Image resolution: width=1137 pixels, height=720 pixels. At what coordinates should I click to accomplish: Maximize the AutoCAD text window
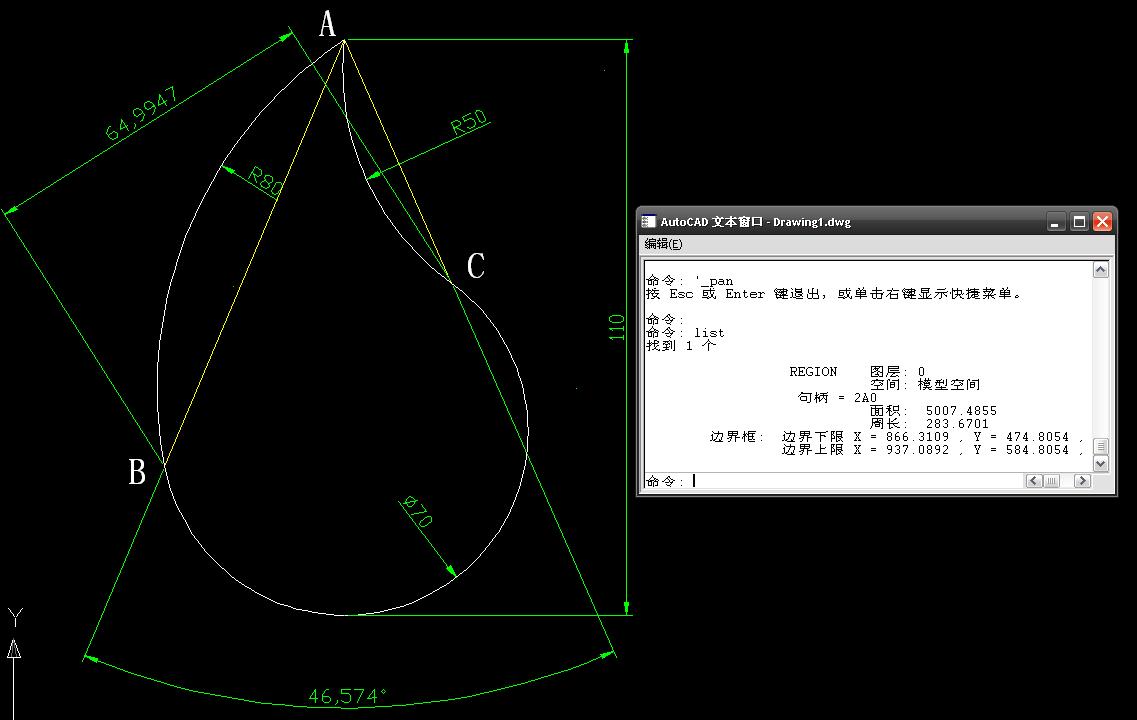coord(1079,222)
